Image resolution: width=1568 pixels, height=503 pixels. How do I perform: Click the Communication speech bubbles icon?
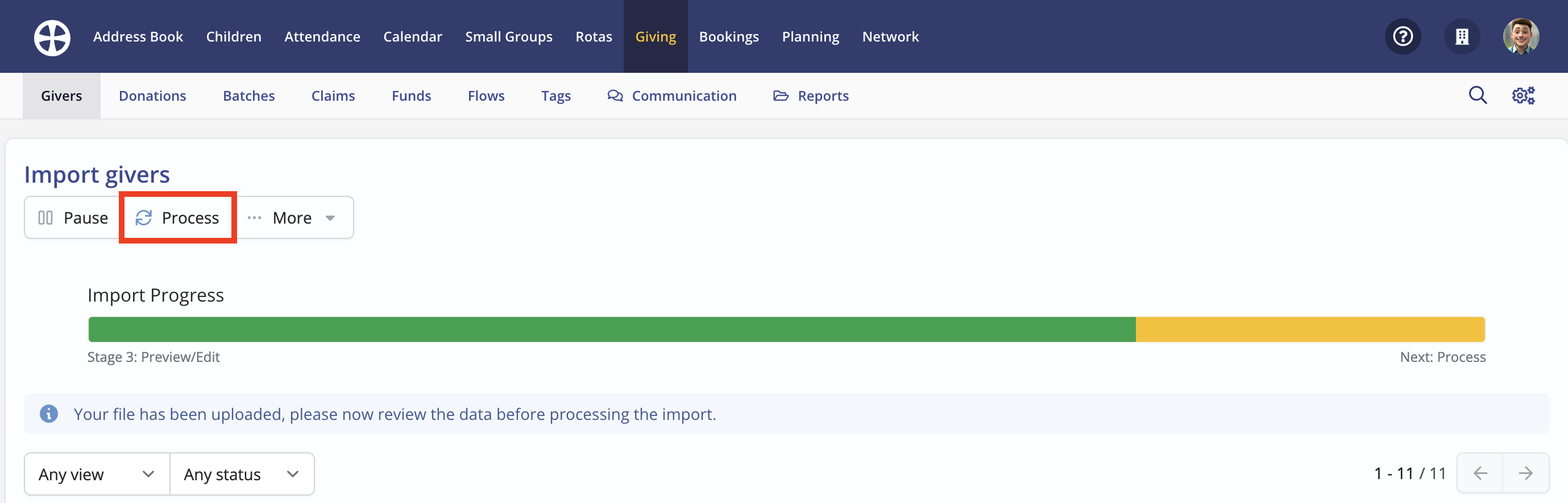click(615, 96)
